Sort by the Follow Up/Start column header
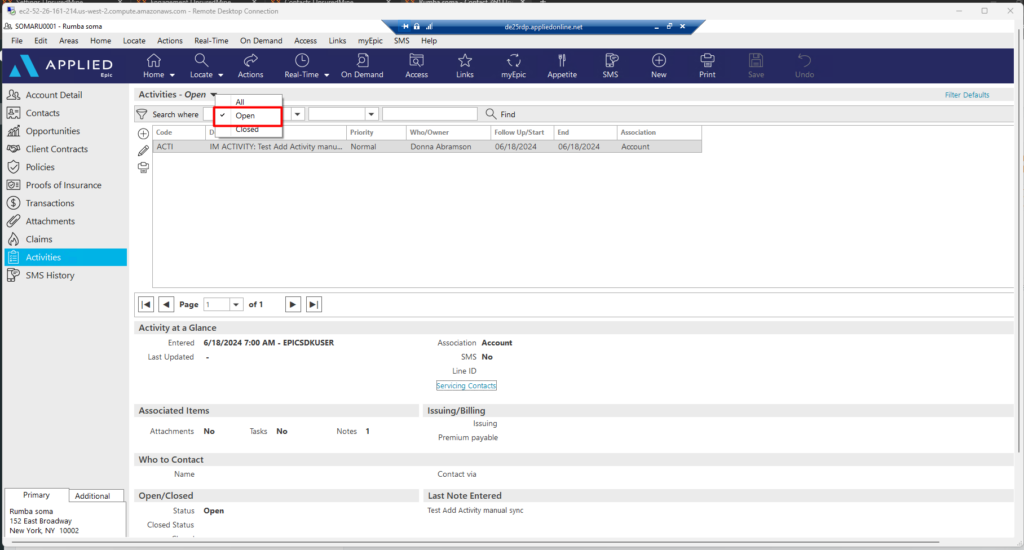This screenshot has height=550, width=1024. pyautogui.click(x=521, y=133)
